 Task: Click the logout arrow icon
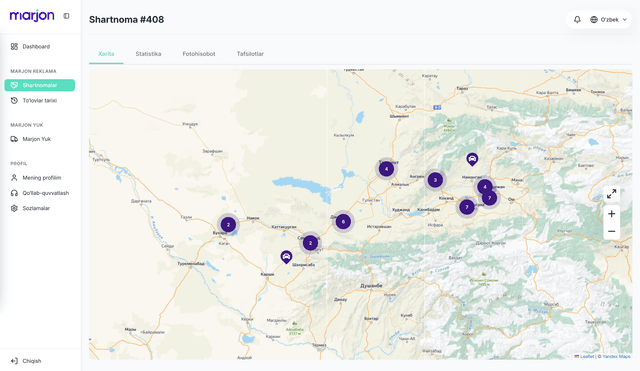pos(14,361)
